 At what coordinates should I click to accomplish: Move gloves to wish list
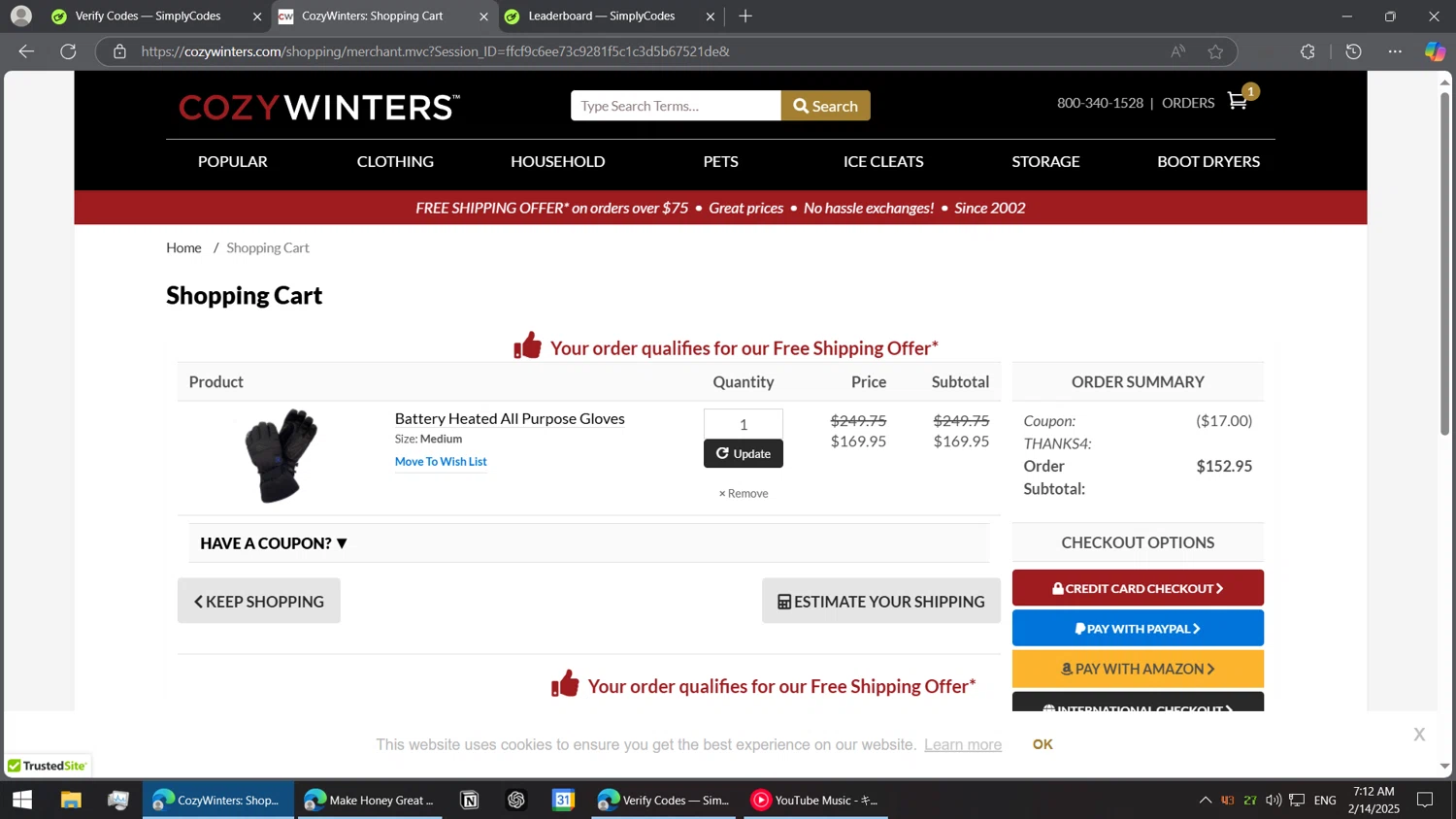pos(441,461)
